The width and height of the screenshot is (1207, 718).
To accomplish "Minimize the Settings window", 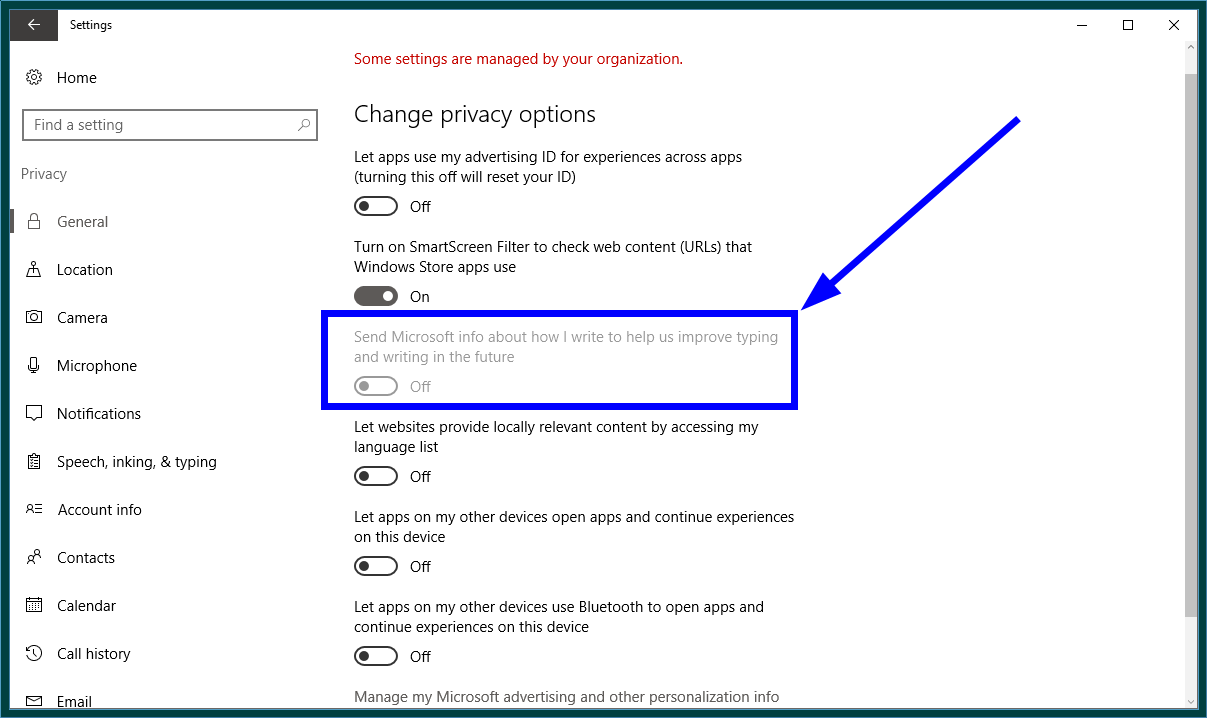I will (1082, 25).
